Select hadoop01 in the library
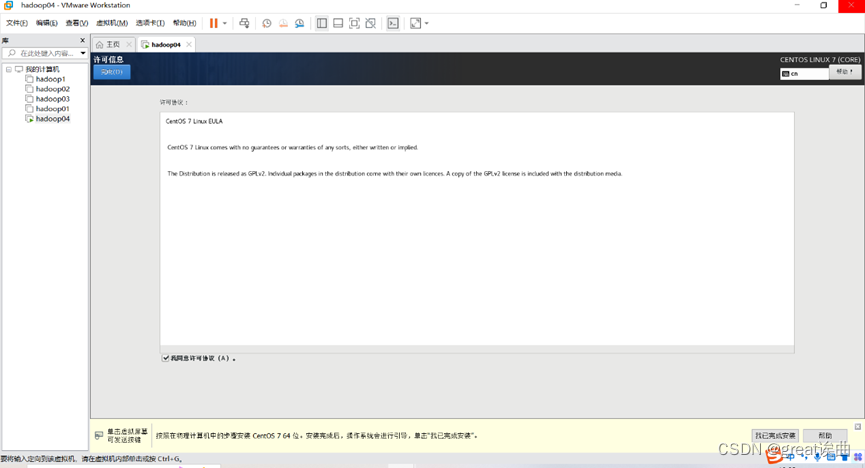This screenshot has height=468, width=865. click(52, 109)
